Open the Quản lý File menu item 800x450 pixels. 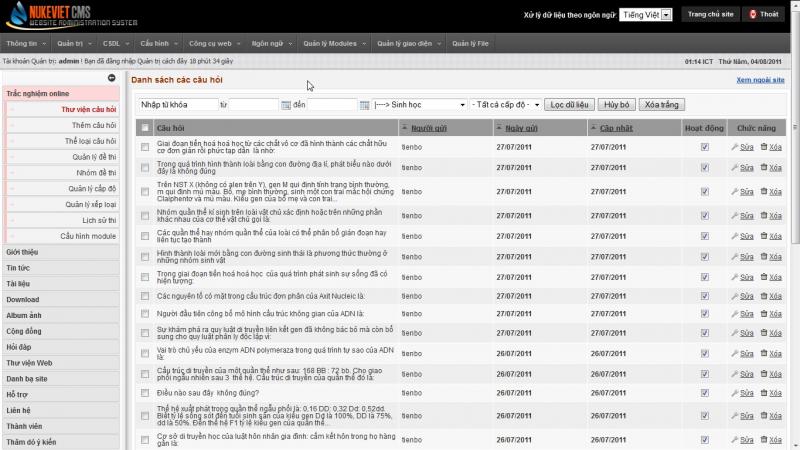coord(470,43)
